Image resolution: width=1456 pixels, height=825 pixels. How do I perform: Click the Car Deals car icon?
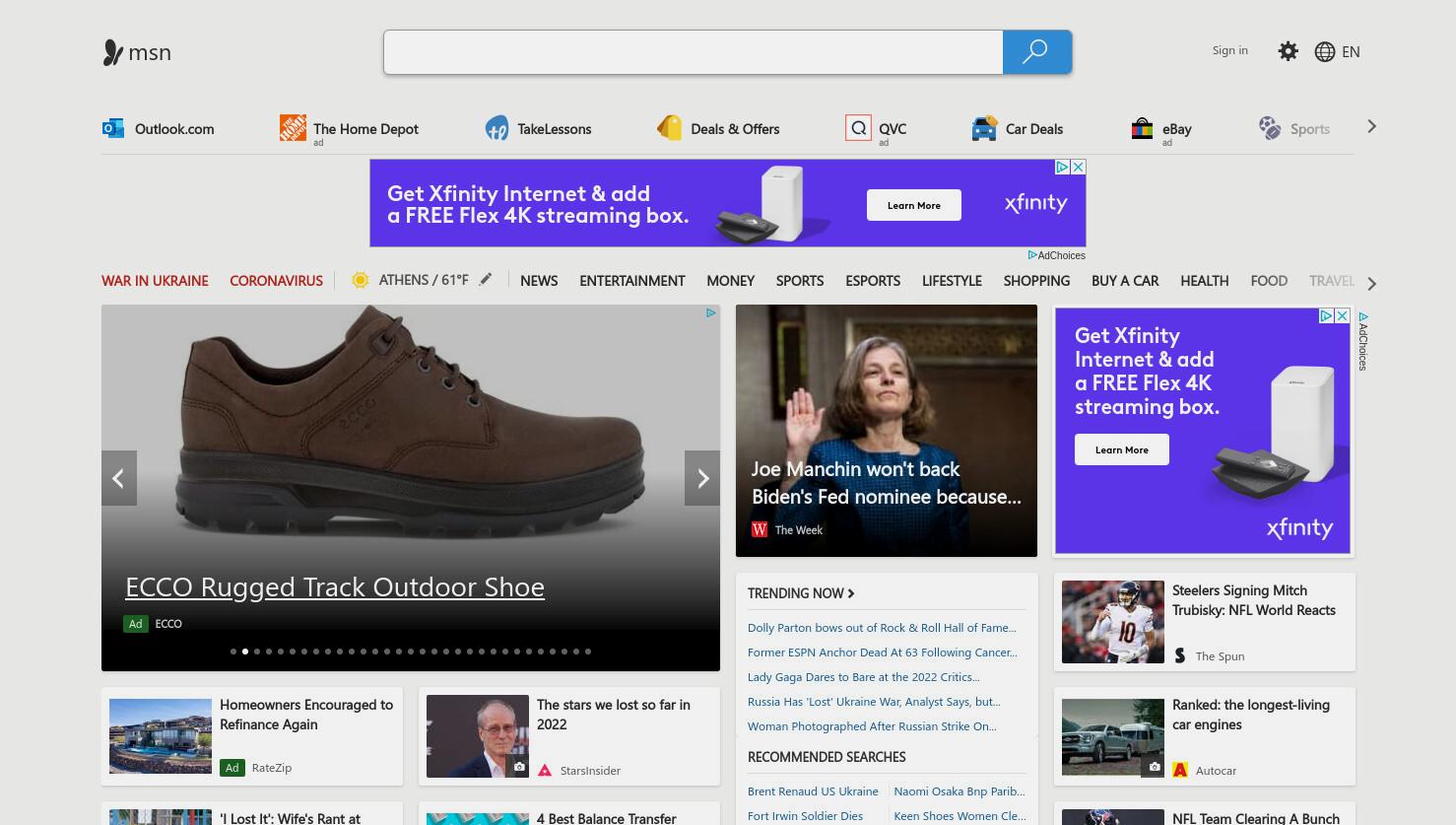(984, 128)
